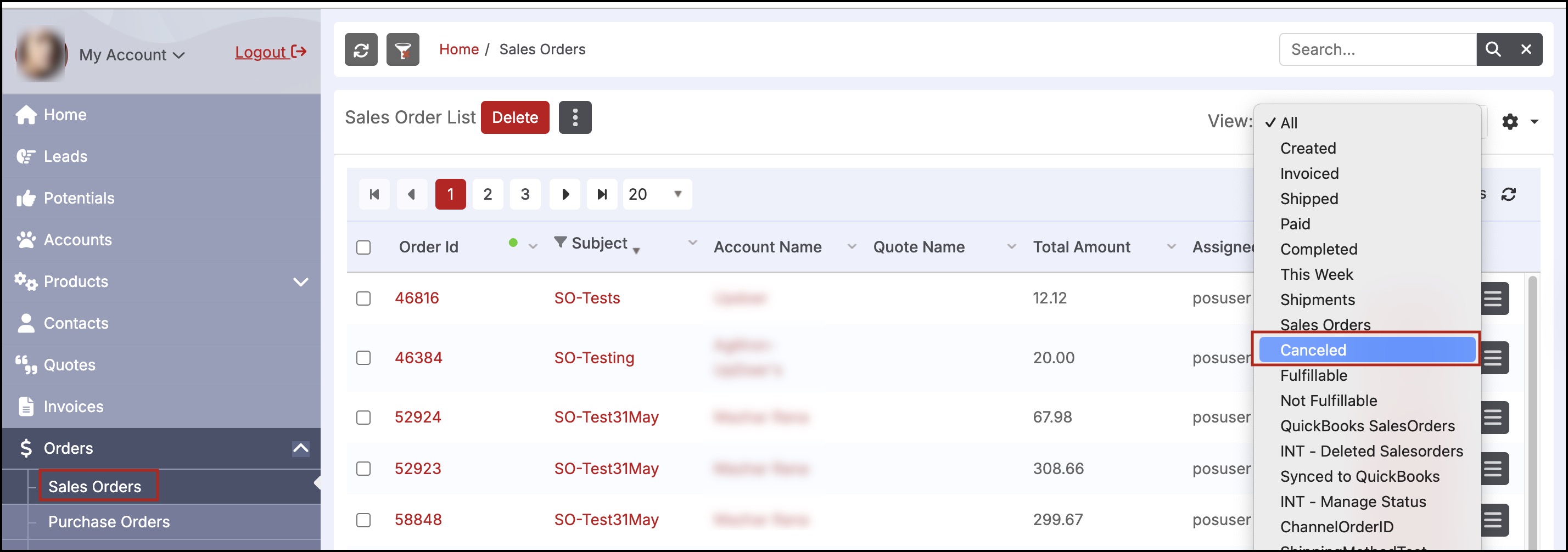Select the checkbox for order 46384
Image resolution: width=1568 pixels, height=552 pixels.
click(363, 358)
